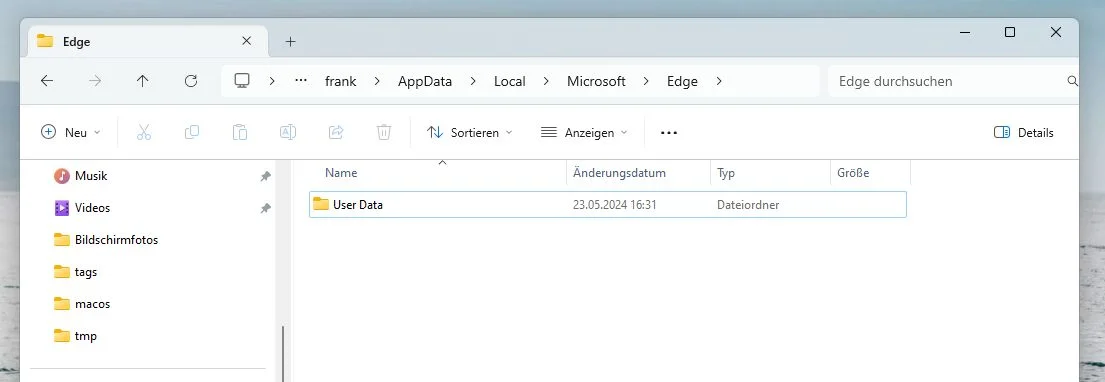Refresh the current folder view
This screenshot has width=1105, height=382.
(190, 81)
